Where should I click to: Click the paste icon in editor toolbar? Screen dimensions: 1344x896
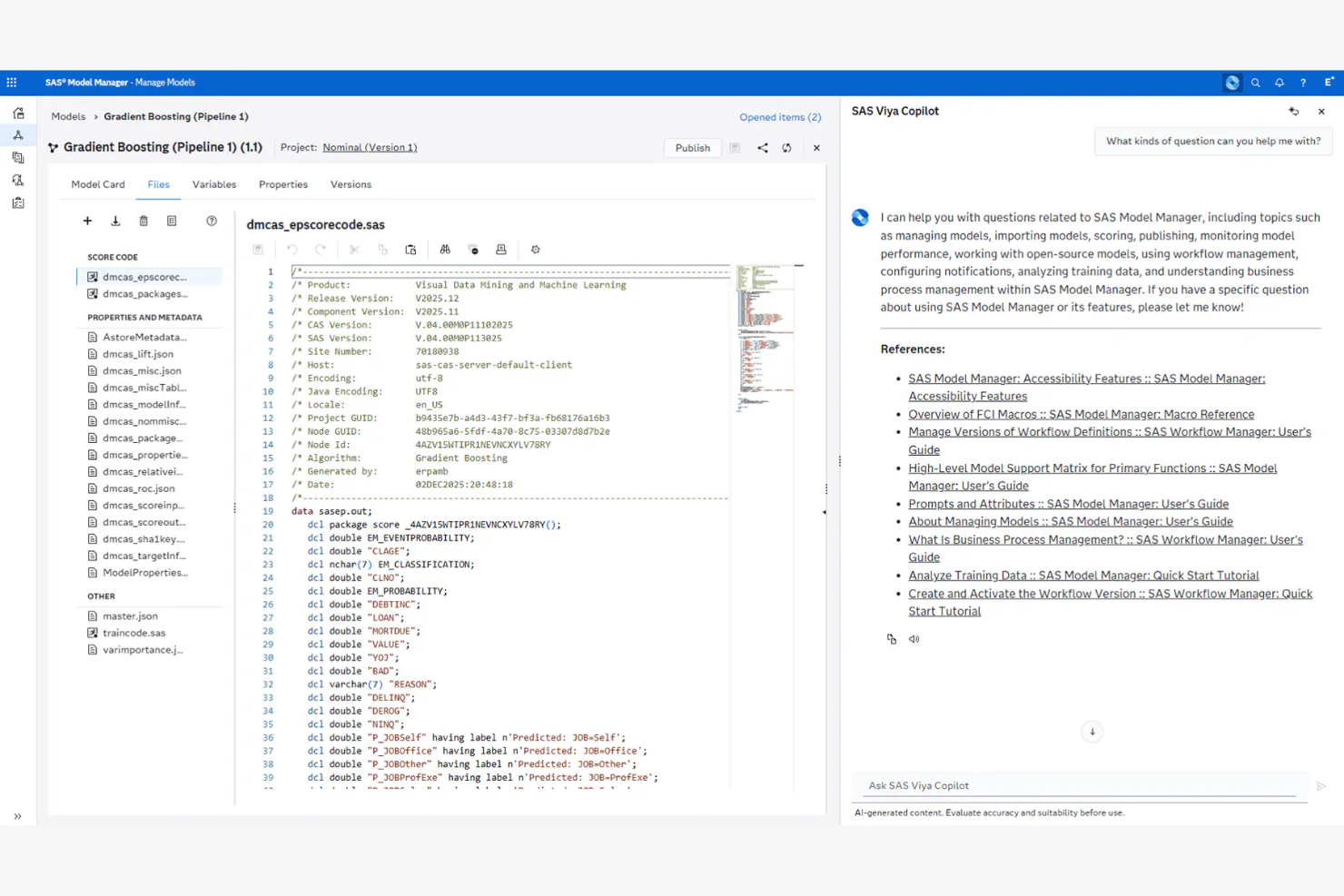click(x=410, y=250)
